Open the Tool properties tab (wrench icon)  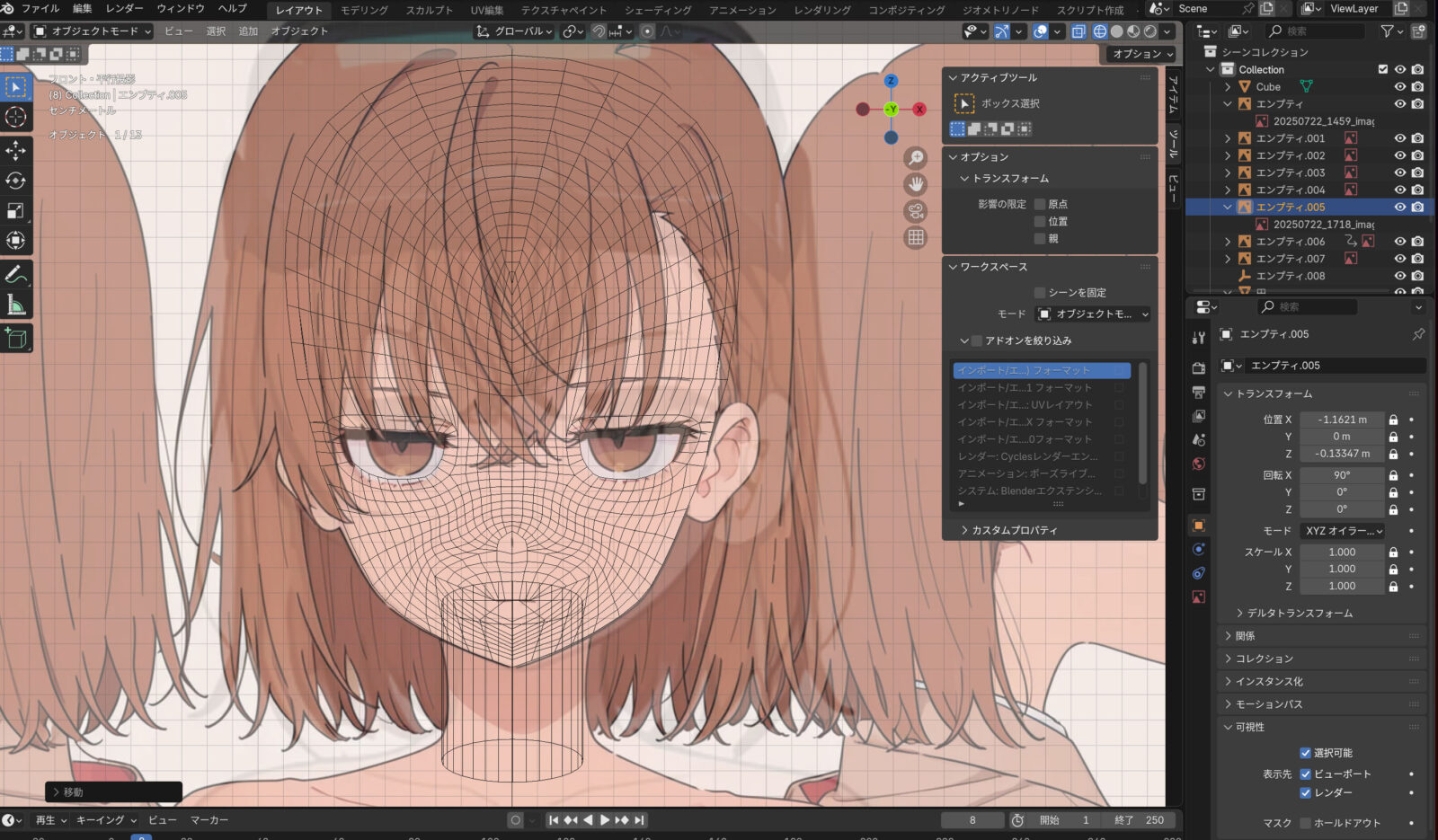click(1198, 338)
